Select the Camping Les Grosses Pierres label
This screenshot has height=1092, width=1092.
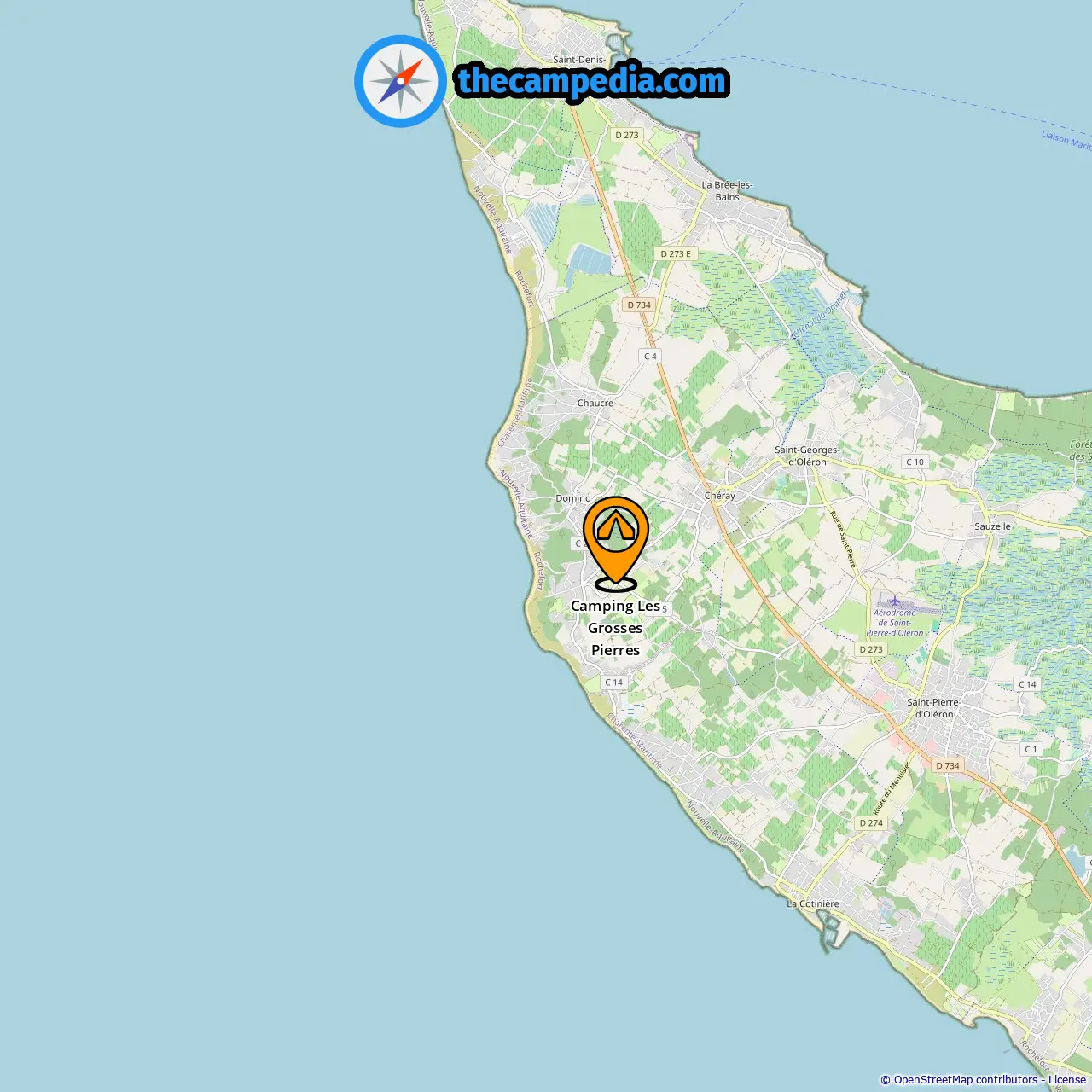pos(616,628)
